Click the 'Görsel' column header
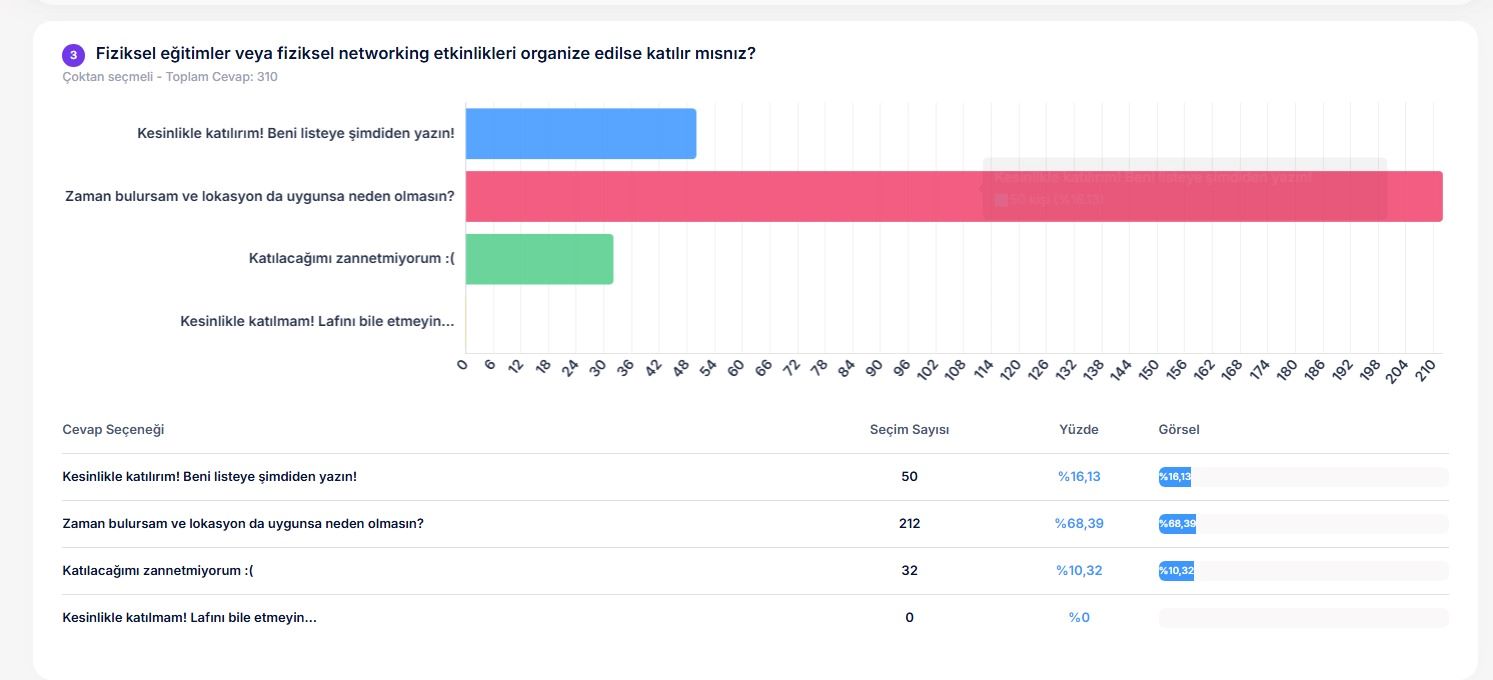Screen dimensions: 1493x680 1178,429
